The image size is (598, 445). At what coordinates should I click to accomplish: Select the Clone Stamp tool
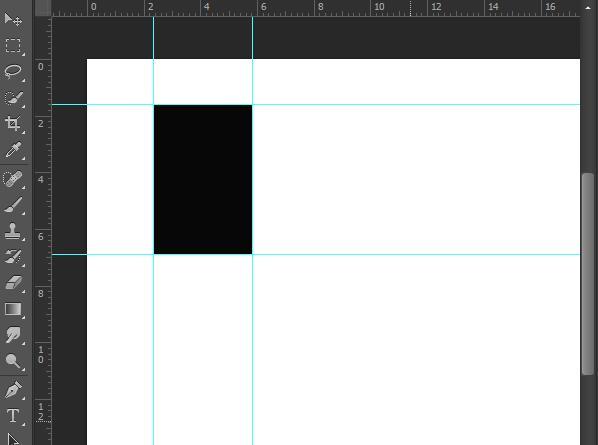(13, 231)
